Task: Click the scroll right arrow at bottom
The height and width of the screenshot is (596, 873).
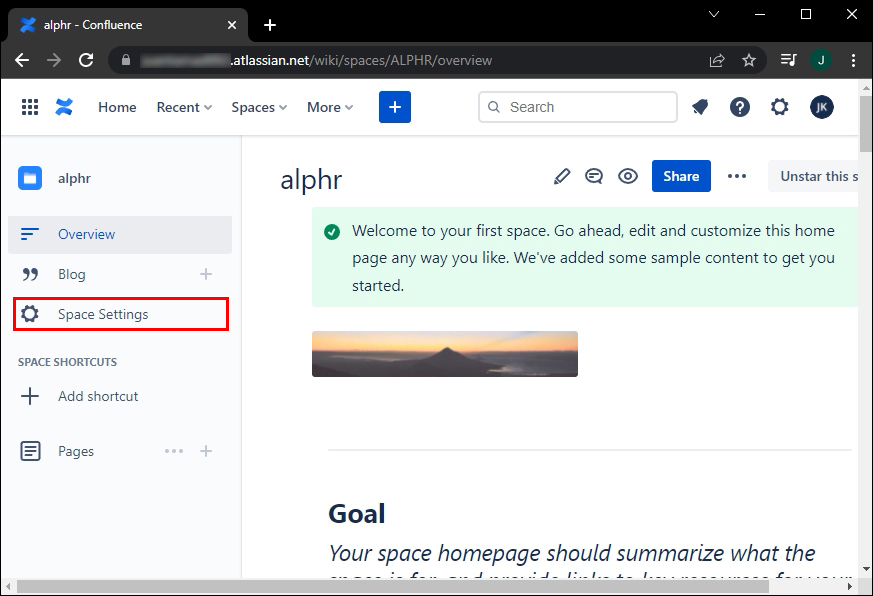Action: click(x=850, y=587)
